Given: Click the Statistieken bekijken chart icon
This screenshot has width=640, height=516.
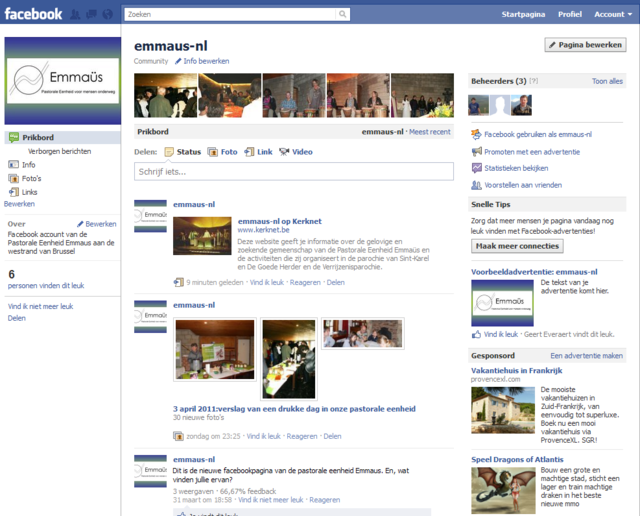Looking at the screenshot, I should [476, 168].
